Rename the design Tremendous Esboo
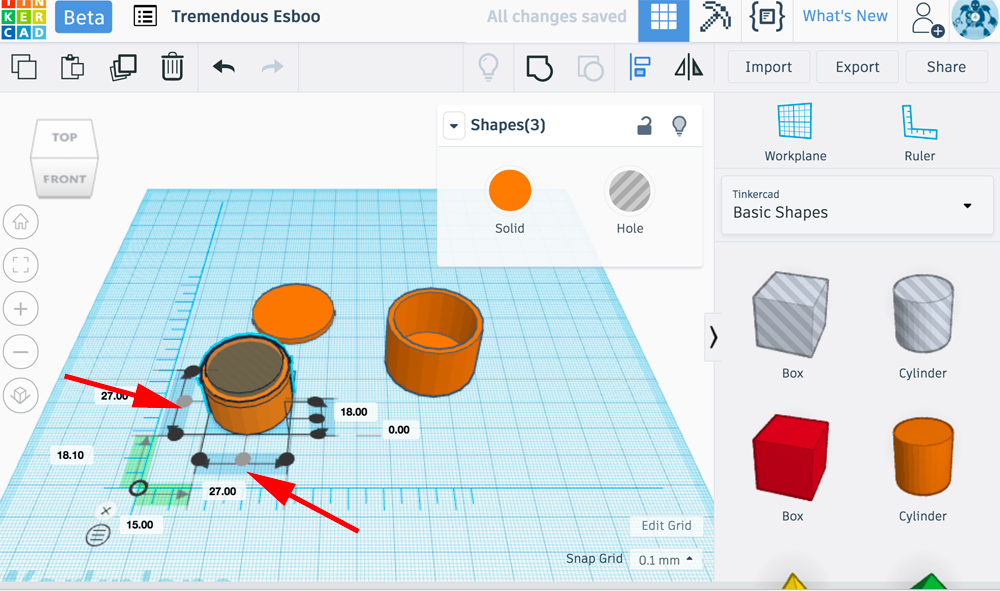 point(246,17)
